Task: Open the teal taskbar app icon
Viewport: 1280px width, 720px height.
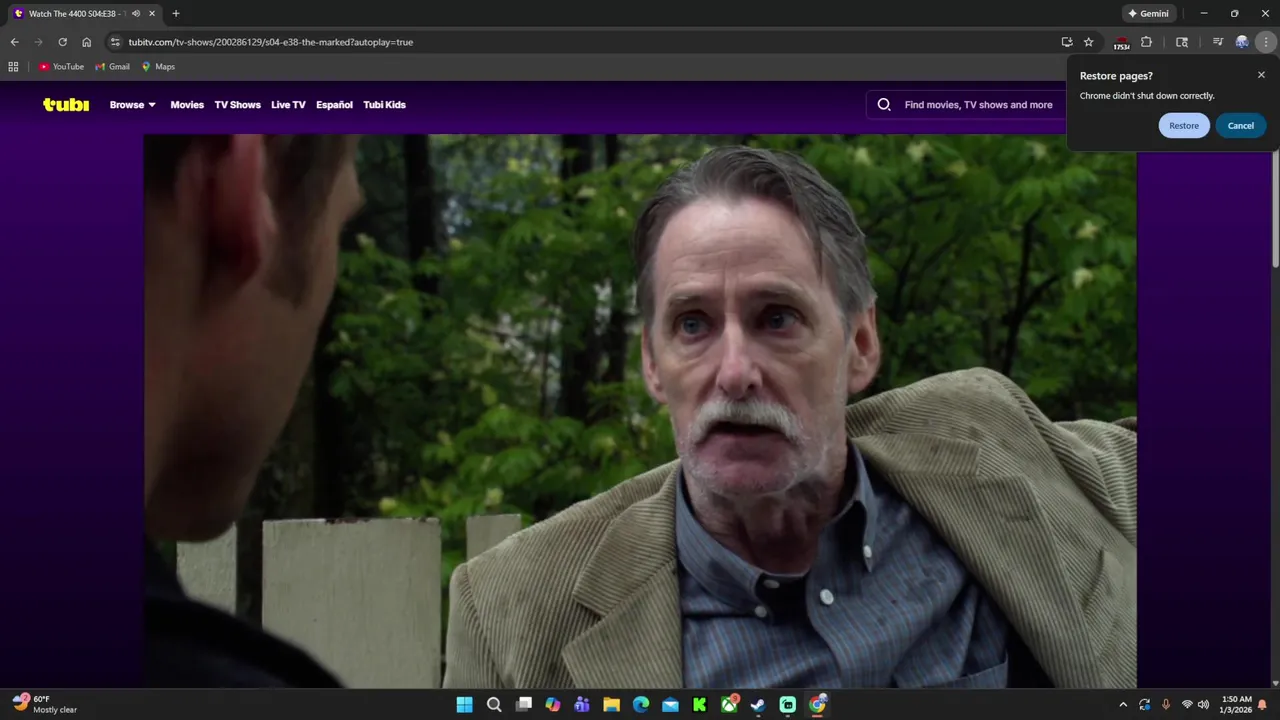Action: pos(788,704)
